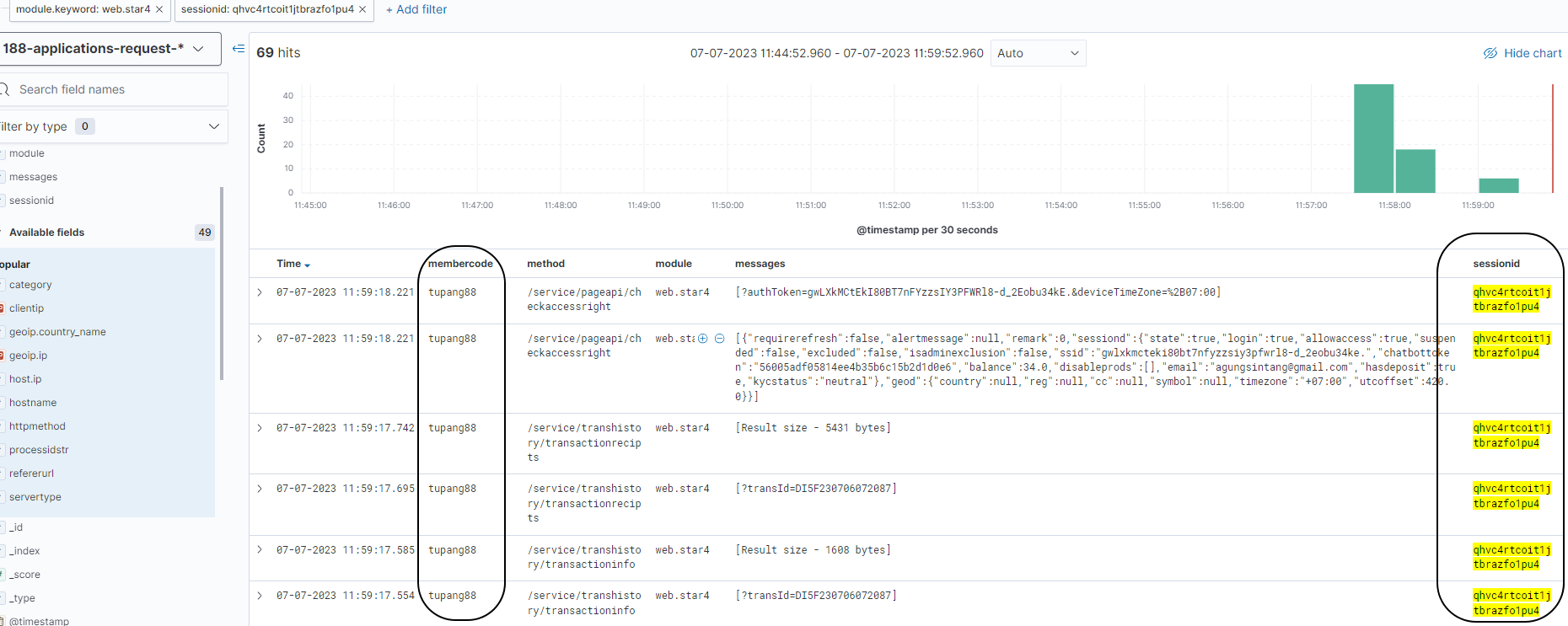Remove the module.keyword web.star4 filter pill
This screenshot has height=626, width=1568.
click(159, 9)
